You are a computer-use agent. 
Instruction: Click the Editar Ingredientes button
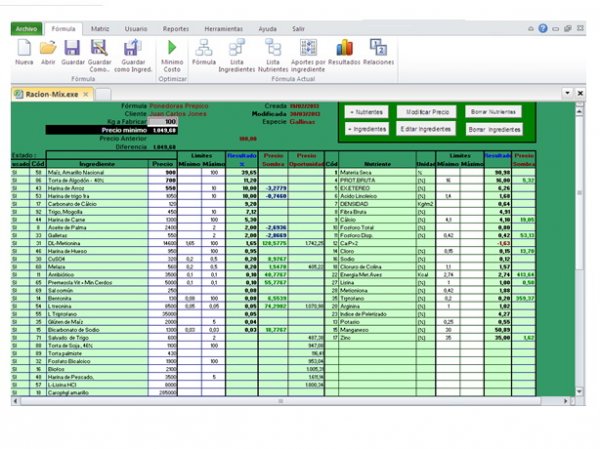coord(425,129)
